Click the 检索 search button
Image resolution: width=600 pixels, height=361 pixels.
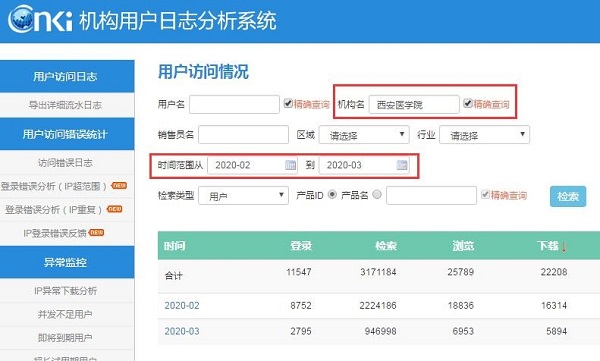coord(568,196)
